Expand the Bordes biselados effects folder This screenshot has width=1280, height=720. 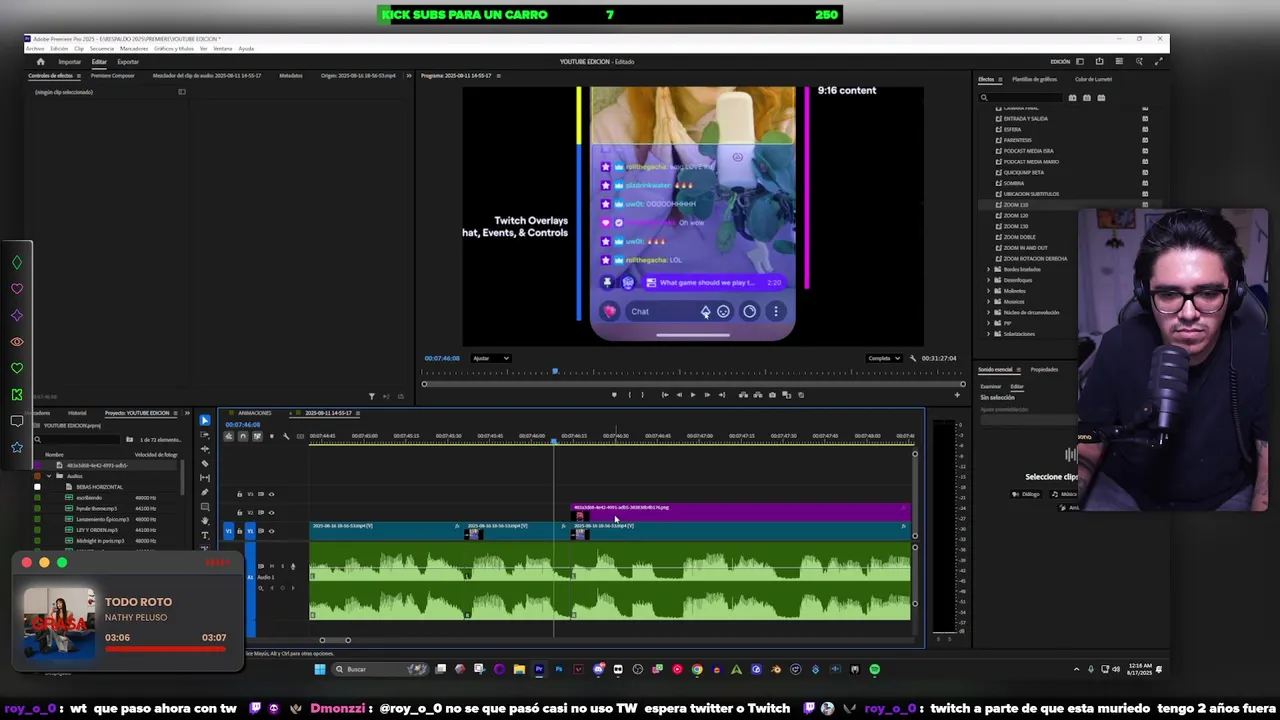[989, 270]
